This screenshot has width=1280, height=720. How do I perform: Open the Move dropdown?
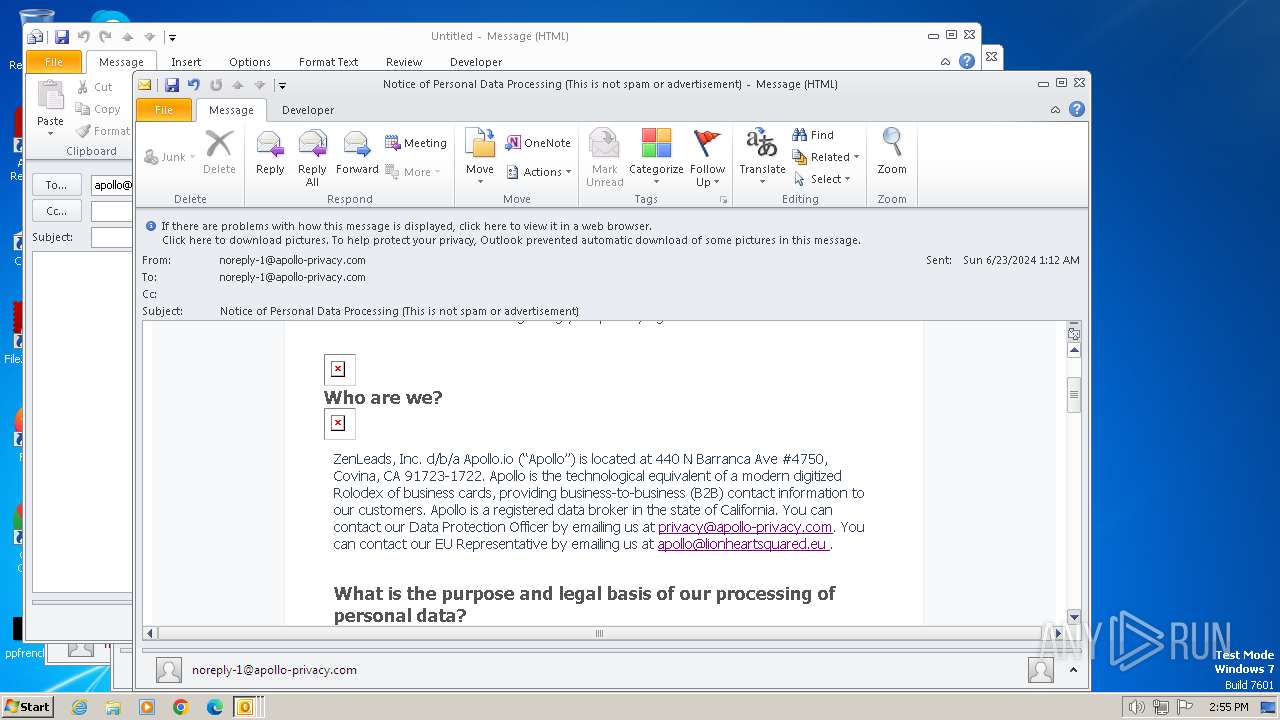point(480,158)
